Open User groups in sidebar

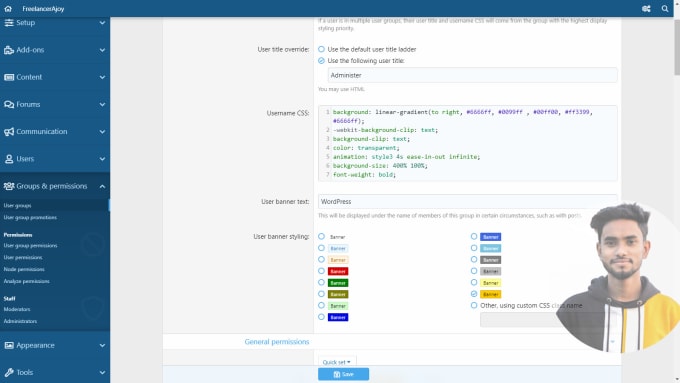(x=17, y=206)
